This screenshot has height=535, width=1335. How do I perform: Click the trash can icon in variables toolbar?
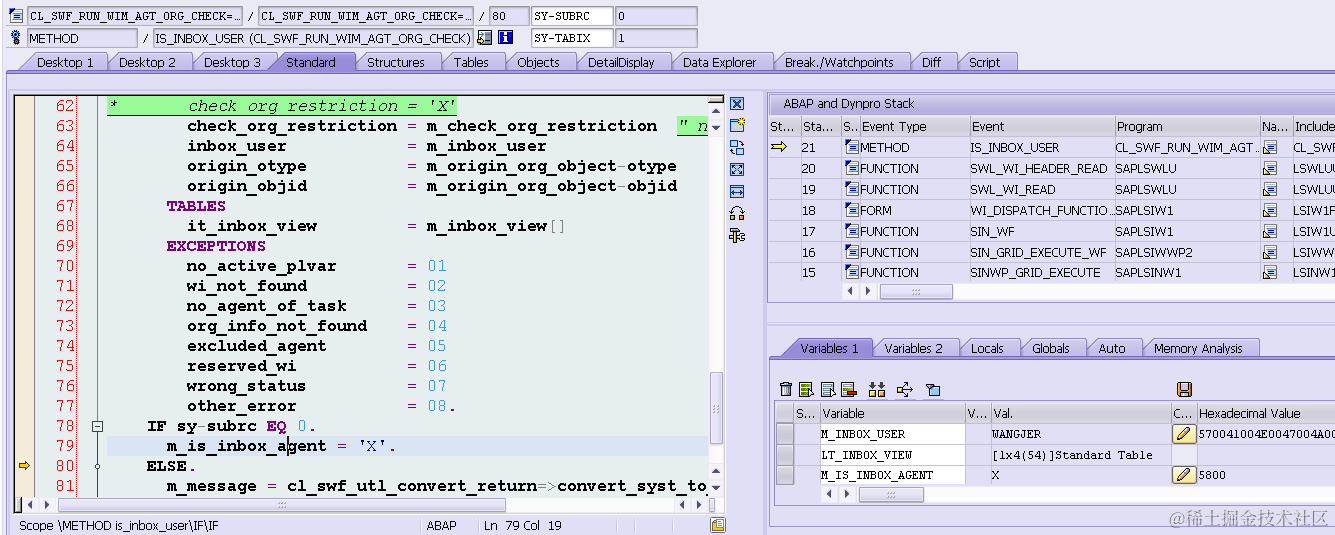[x=786, y=389]
